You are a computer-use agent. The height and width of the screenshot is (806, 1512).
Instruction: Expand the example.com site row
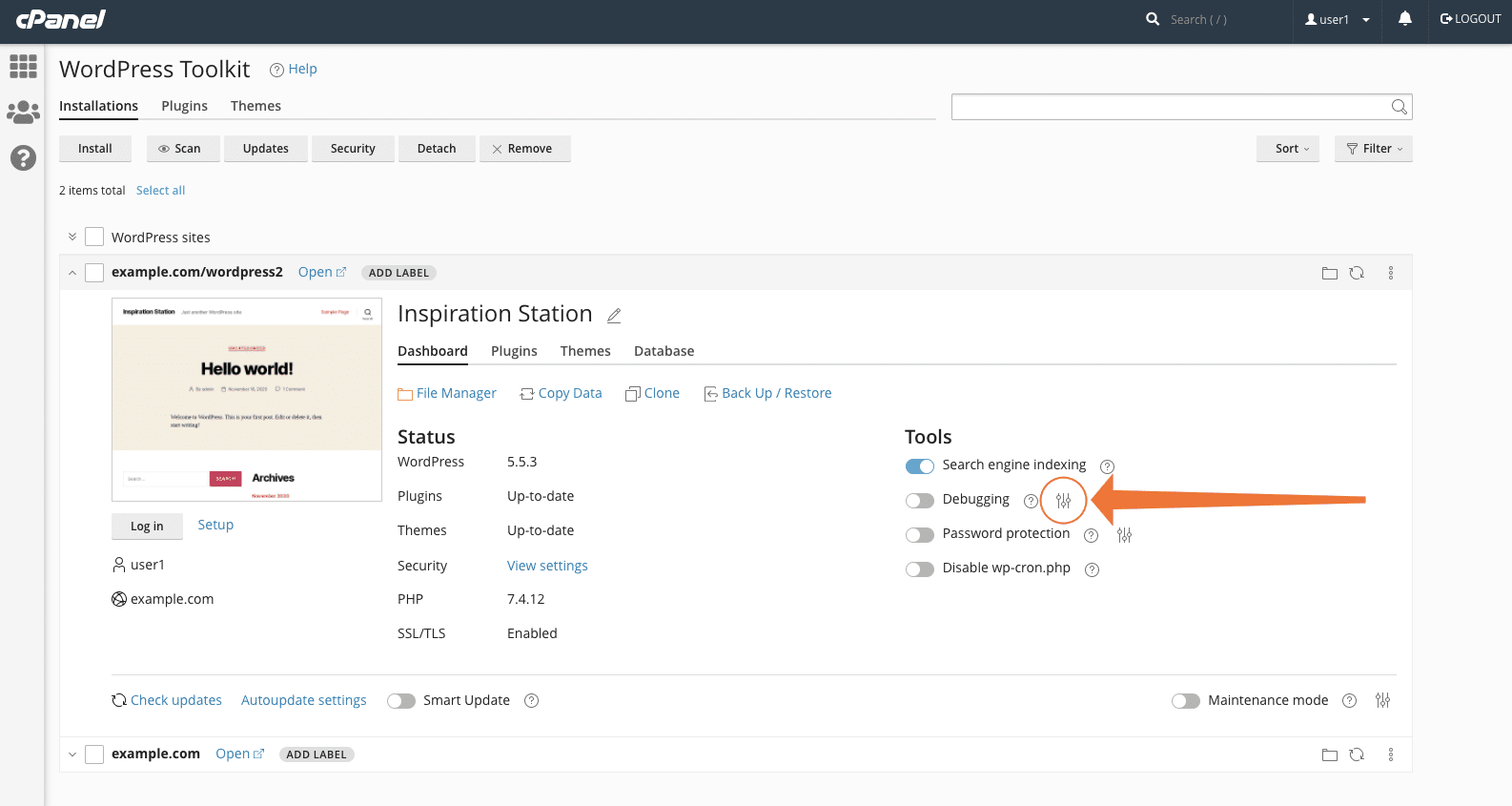[72, 754]
